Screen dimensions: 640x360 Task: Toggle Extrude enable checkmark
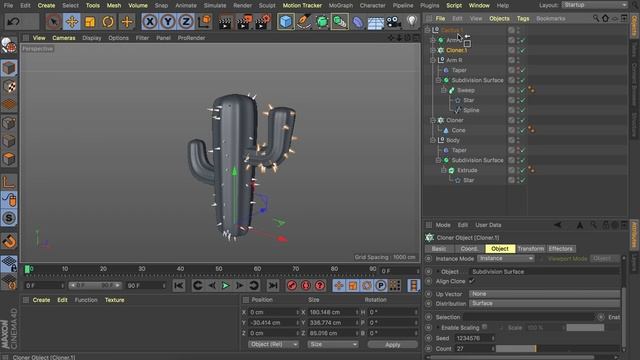523,170
